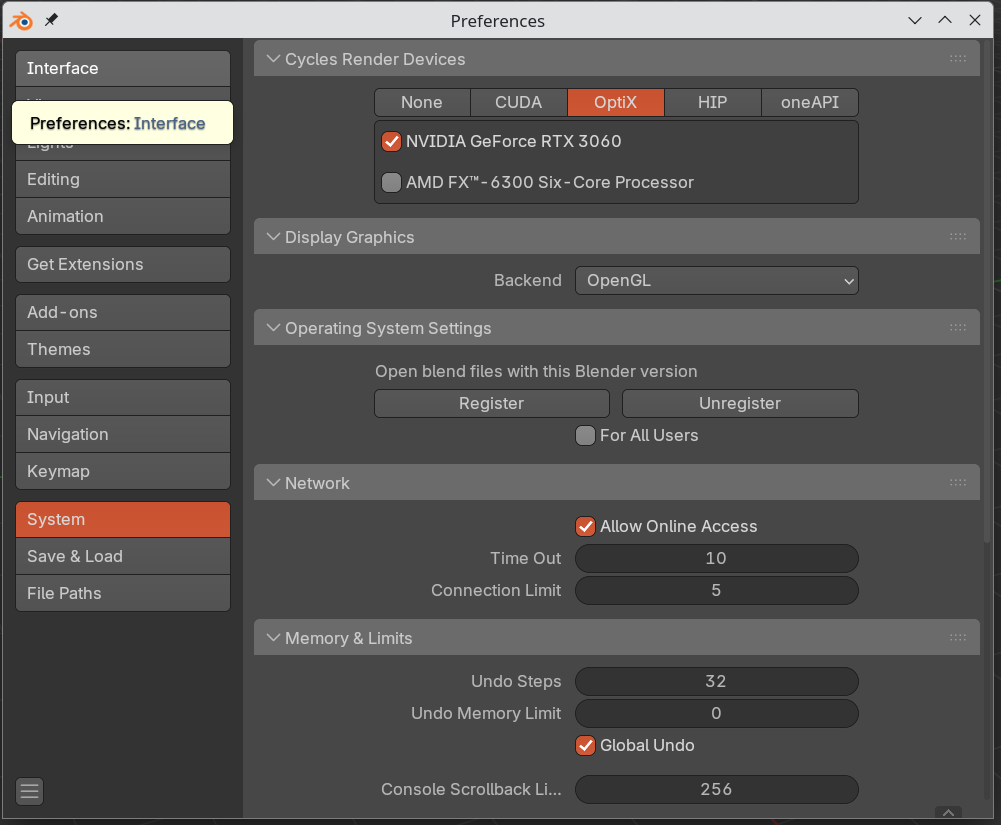Toggle the Global Undo checkbox
The image size is (1001, 825).
tap(585, 745)
